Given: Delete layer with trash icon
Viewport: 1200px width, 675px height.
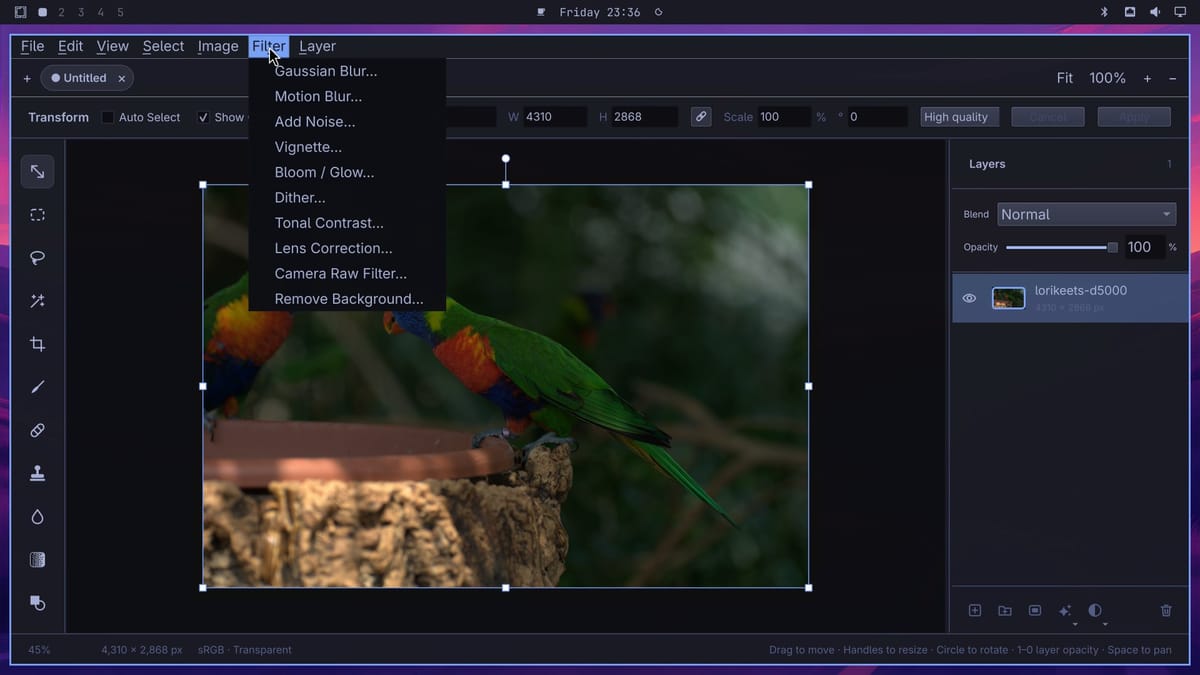Looking at the screenshot, I should point(1166,610).
